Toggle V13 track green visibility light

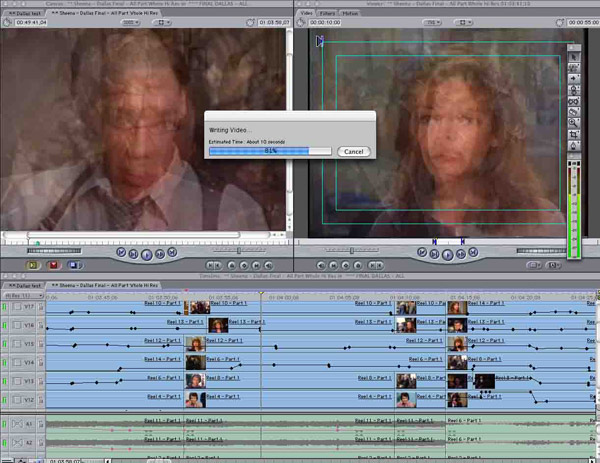click(x=5, y=381)
